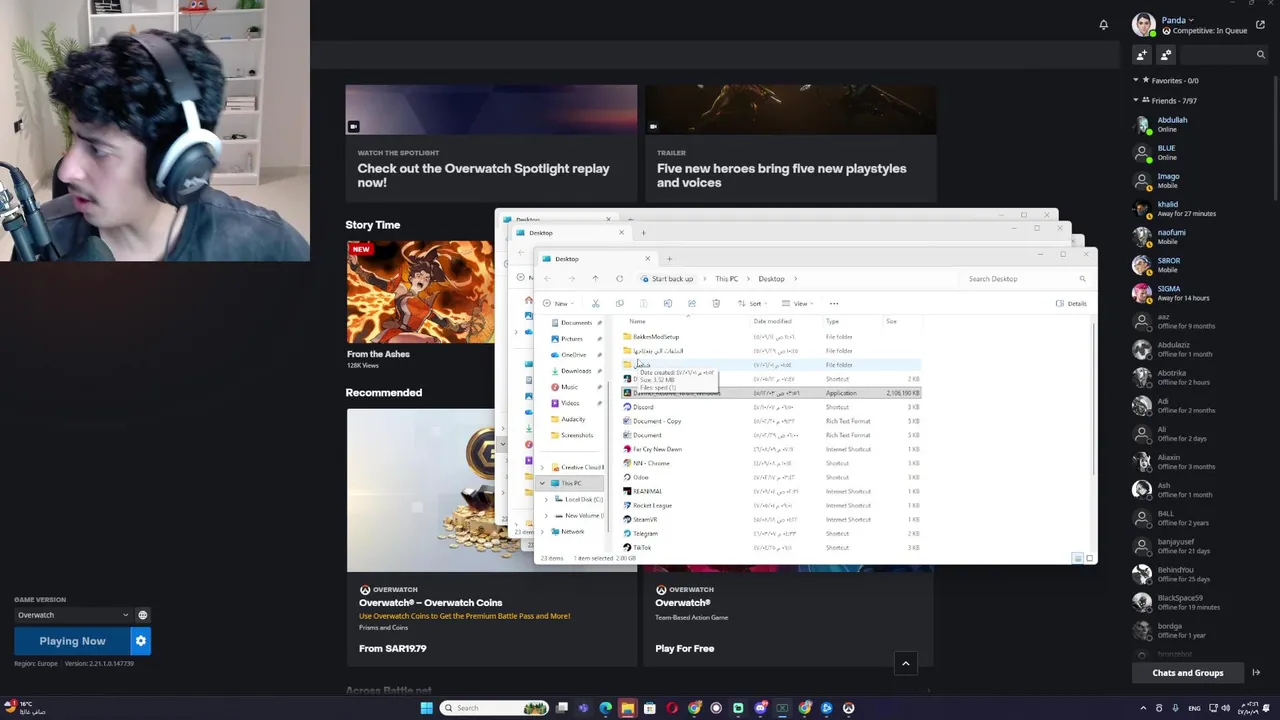Click the region globe icon
The width and height of the screenshot is (1280, 720).
tap(142, 615)
